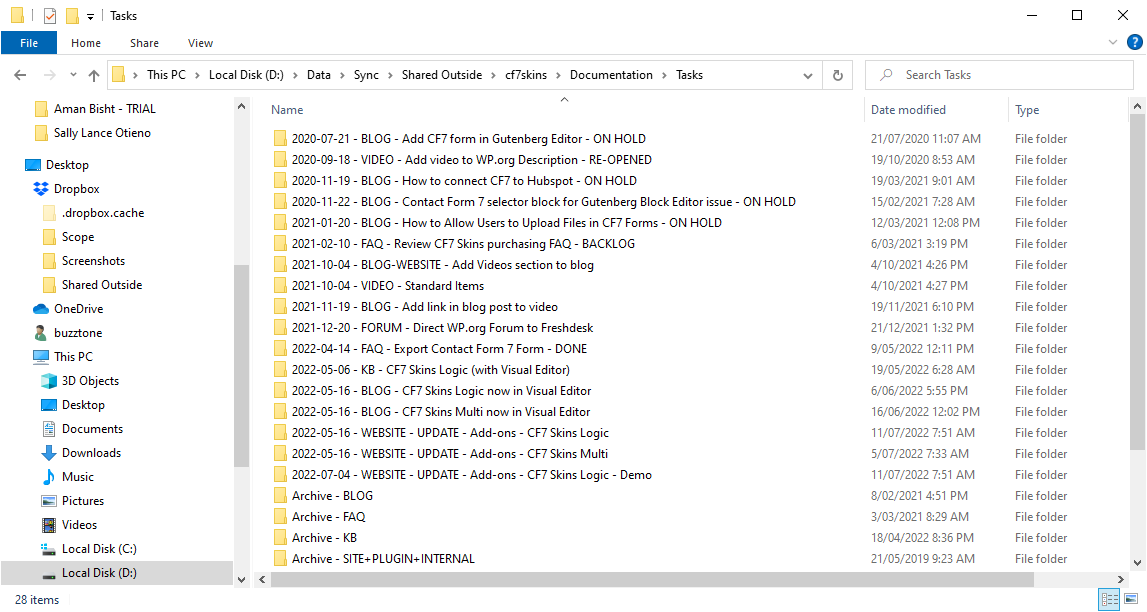Switch to the View ribbon tab
The width and height of the screenshot is (1147, 612).
[200, 43]
